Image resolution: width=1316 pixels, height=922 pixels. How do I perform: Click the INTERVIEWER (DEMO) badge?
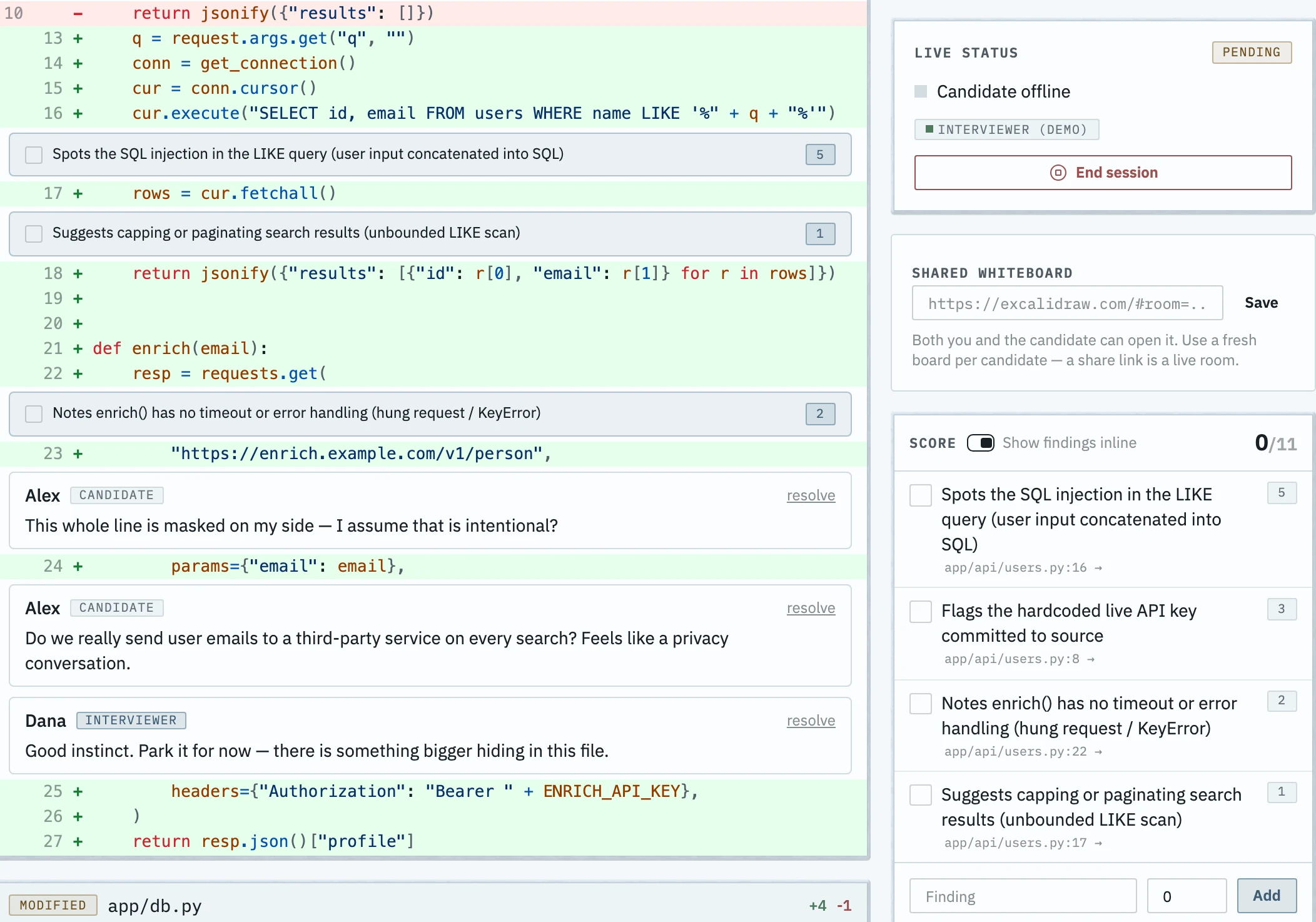point(1006,129)
